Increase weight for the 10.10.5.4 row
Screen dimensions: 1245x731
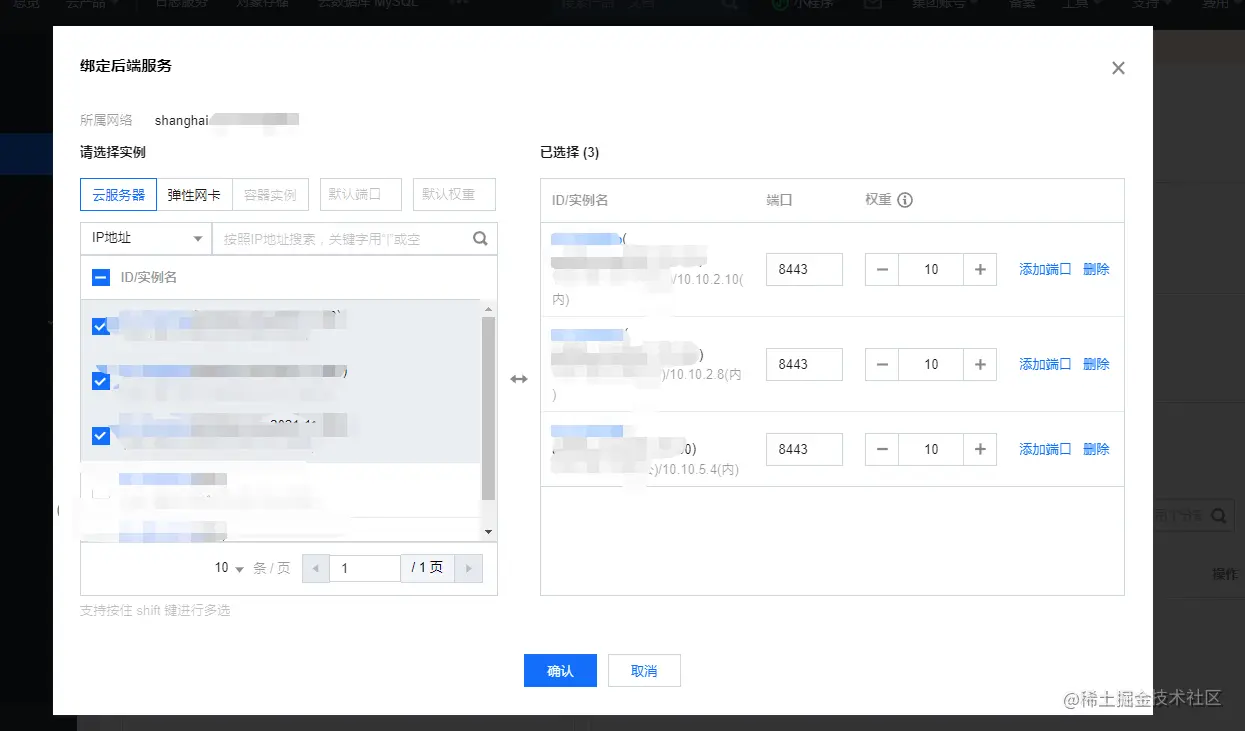click(980, 449)
